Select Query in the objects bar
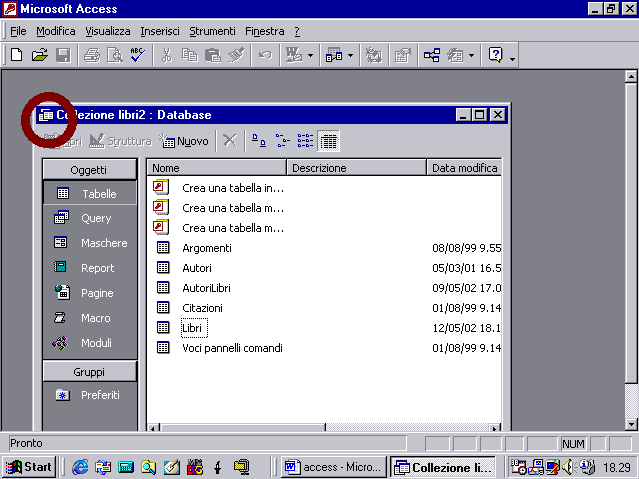Viewport: 639px width, 479px height. [90, 218]
